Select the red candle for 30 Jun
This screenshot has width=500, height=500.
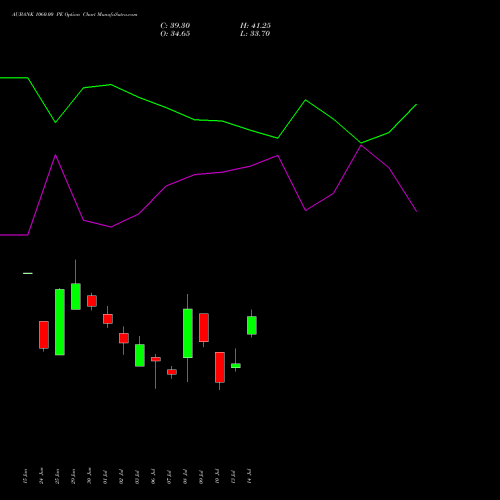(92, 301)
